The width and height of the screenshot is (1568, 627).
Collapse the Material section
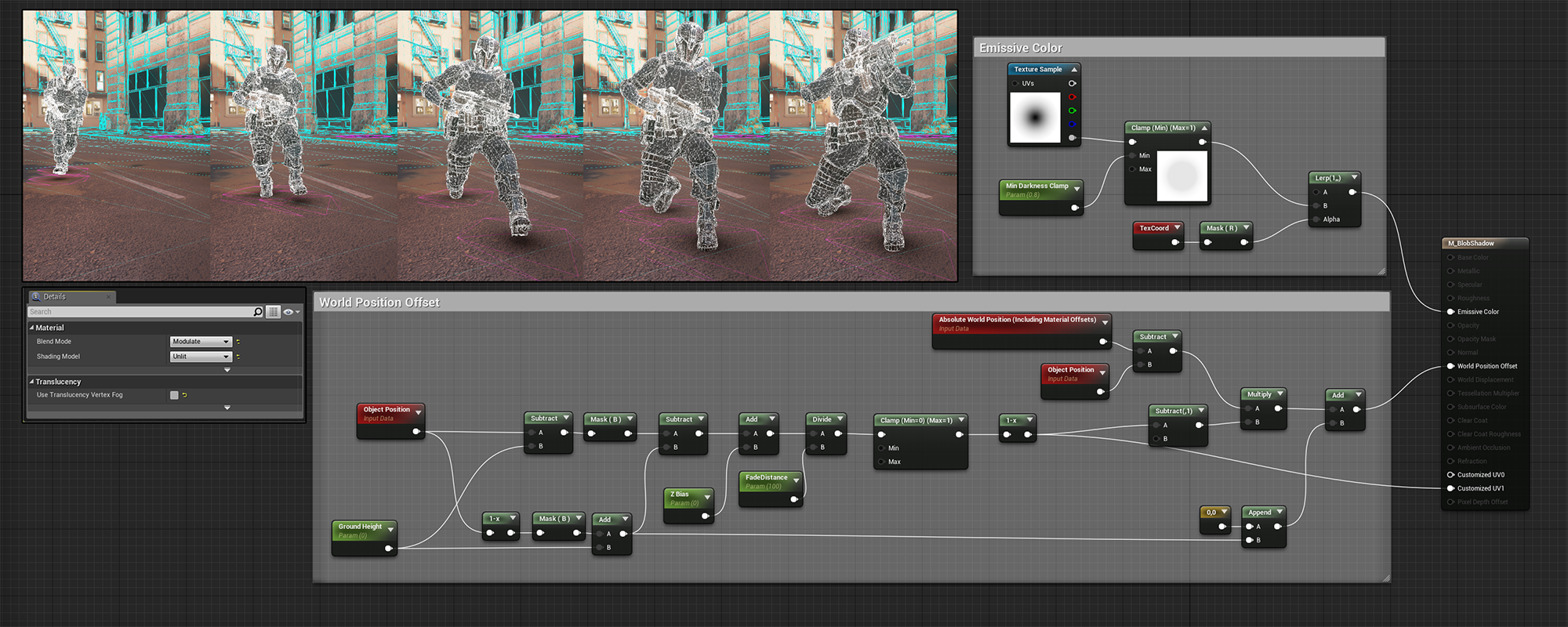pos(32,328)
